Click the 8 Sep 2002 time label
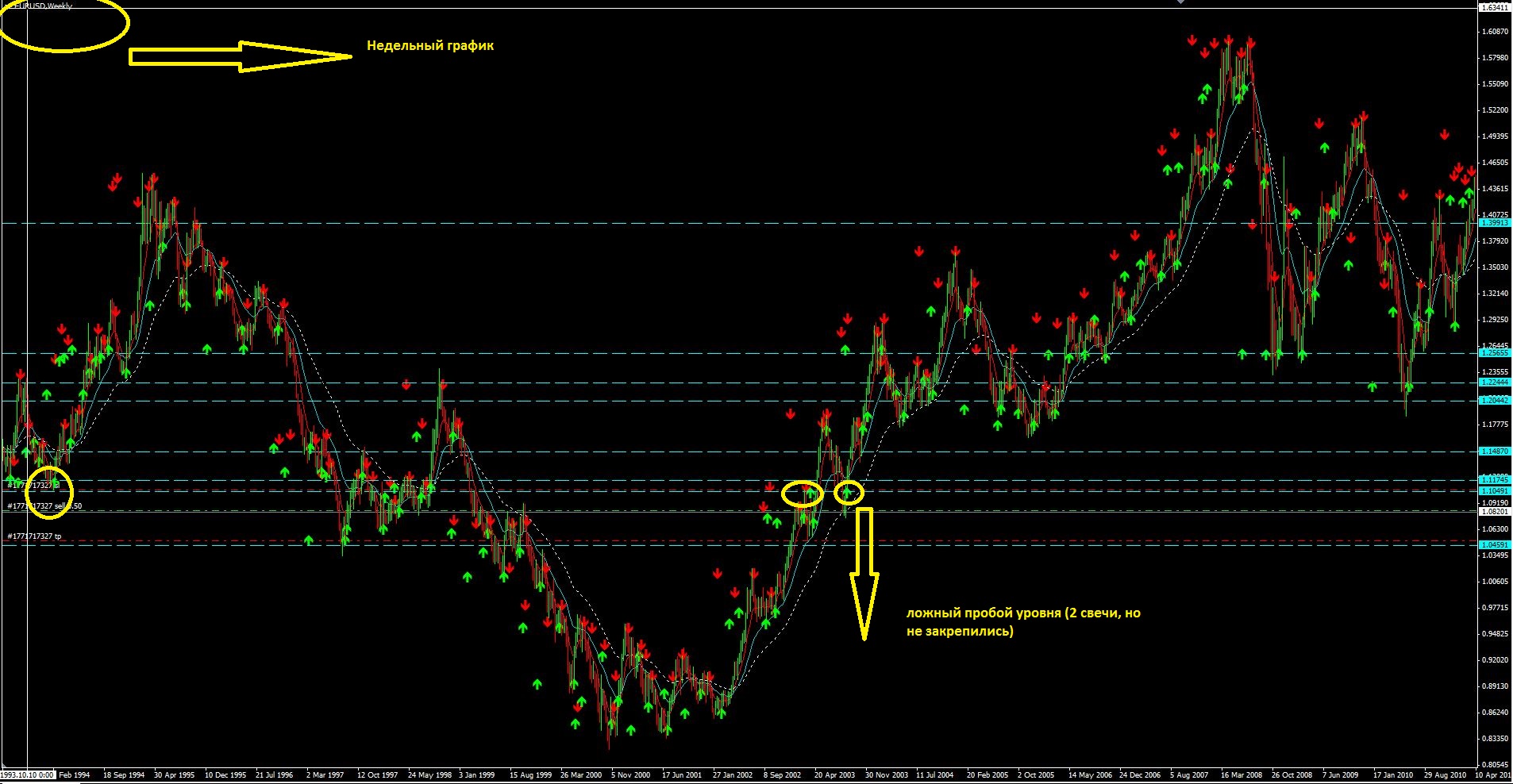 (783, 775)
